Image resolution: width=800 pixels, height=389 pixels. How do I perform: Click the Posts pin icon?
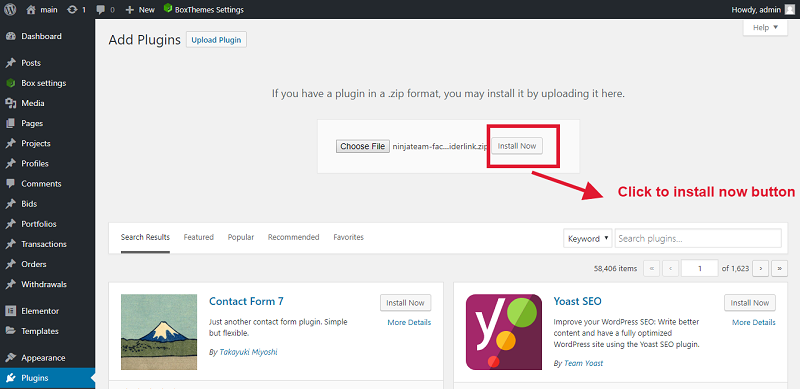tap(10, 63)
